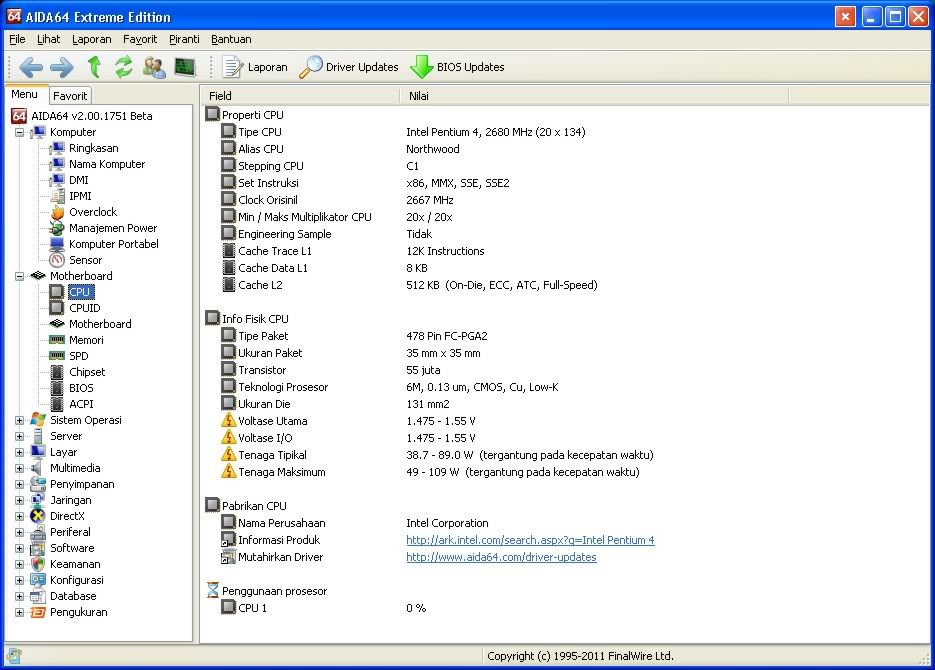Screen dimensions: 935x670
Task: Open the File menu
Action: pos(17,39)
